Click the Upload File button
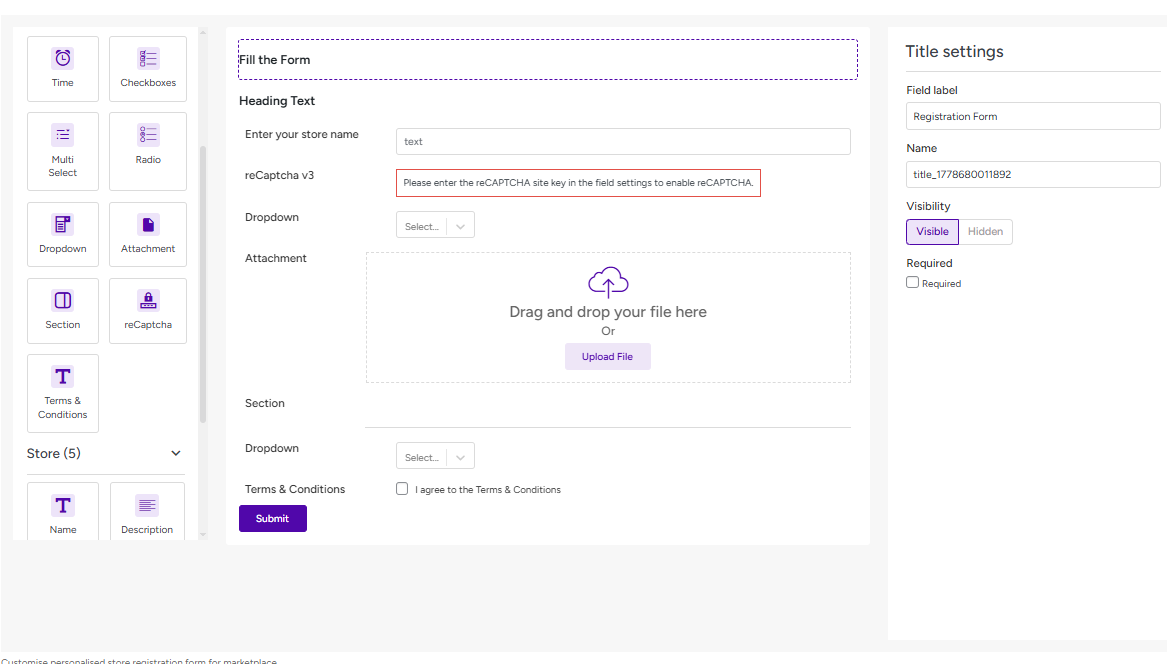This screenshot has width=1167, height=664. tap(607, 357)
